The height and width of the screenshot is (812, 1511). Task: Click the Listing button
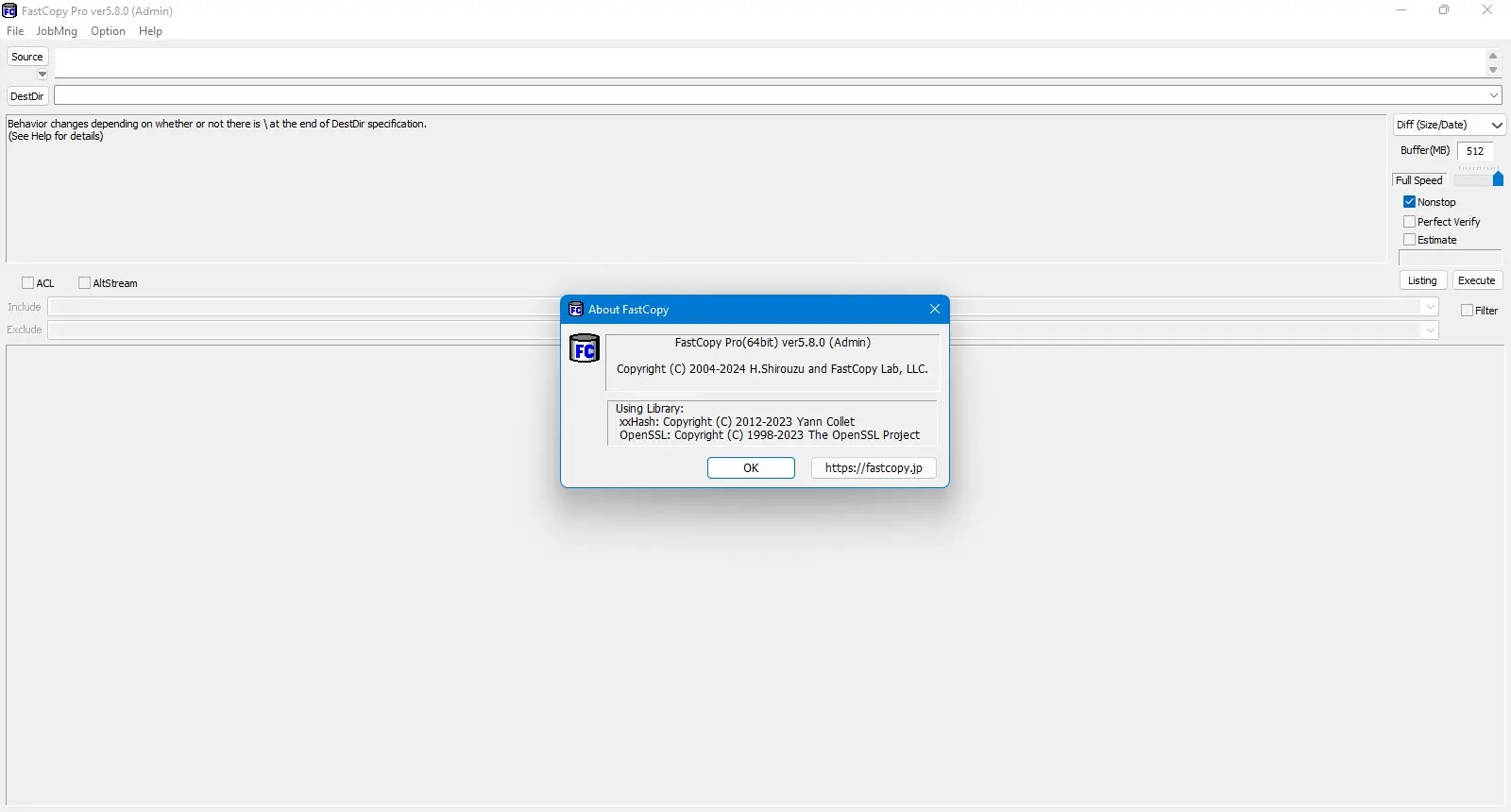1422,280
